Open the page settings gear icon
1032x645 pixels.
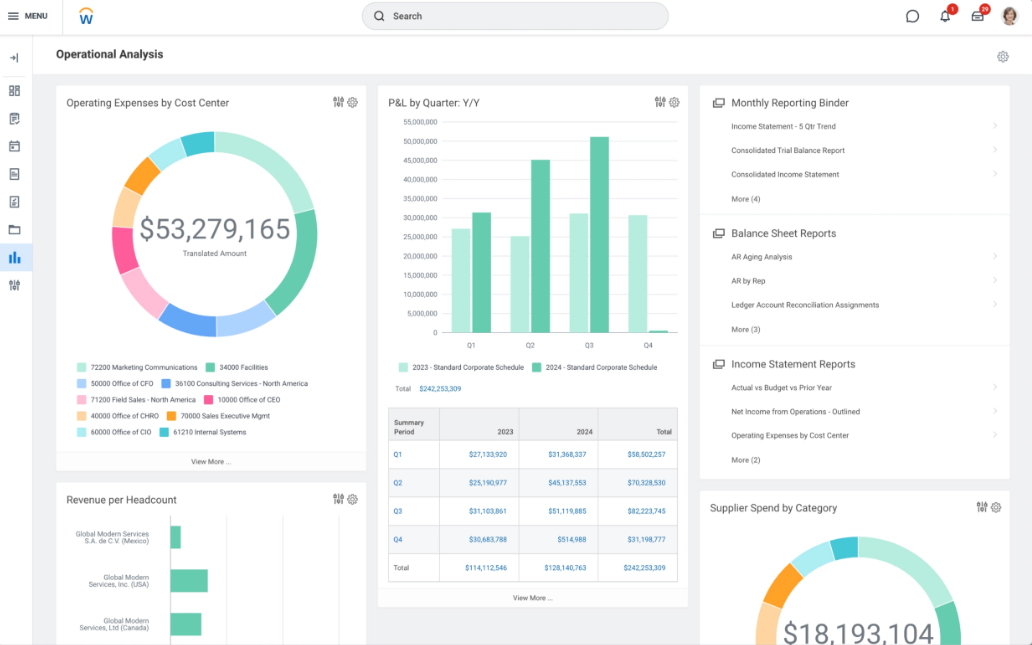[1003, 57]
